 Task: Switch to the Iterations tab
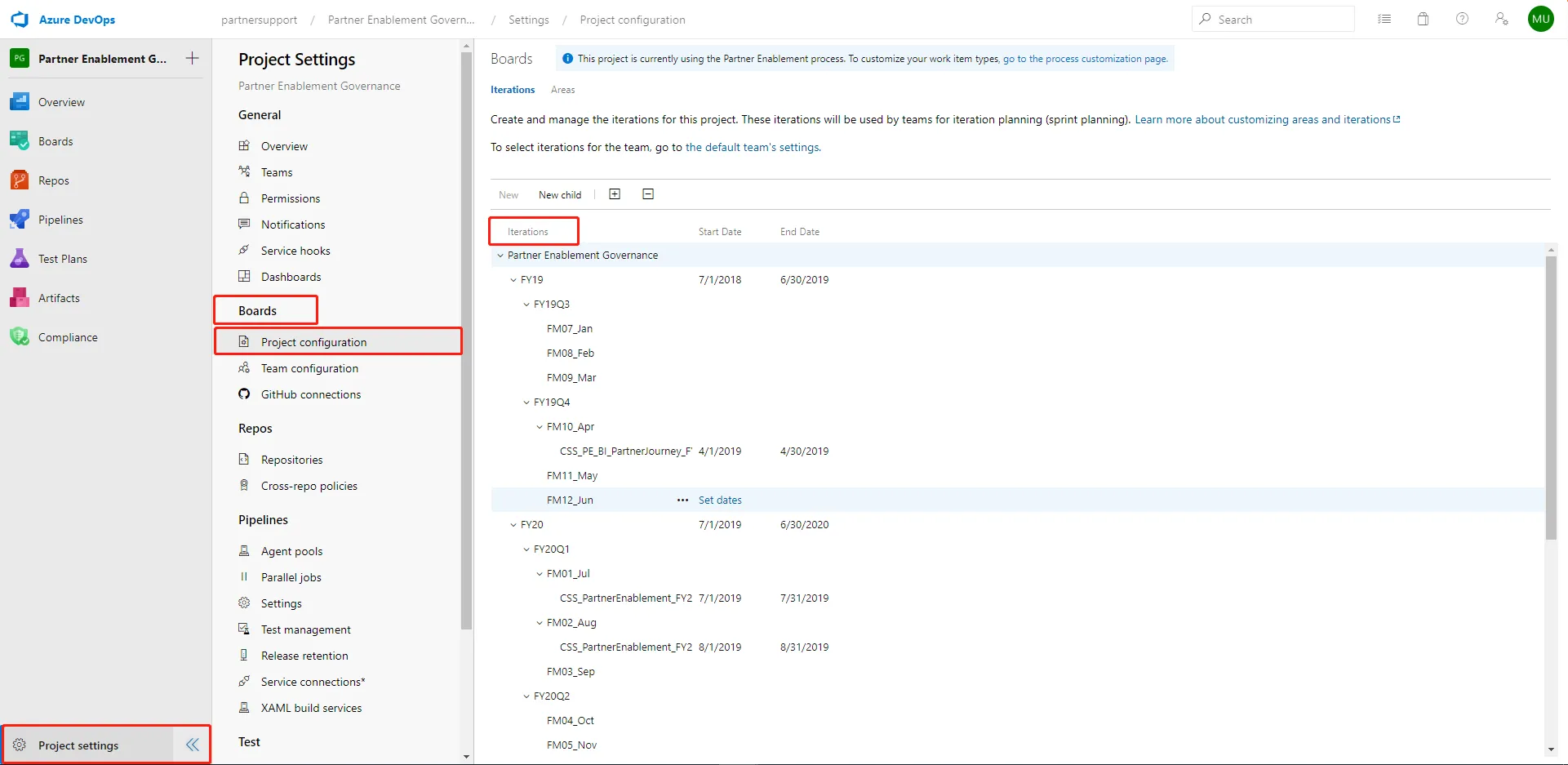[x=513, y=90]
